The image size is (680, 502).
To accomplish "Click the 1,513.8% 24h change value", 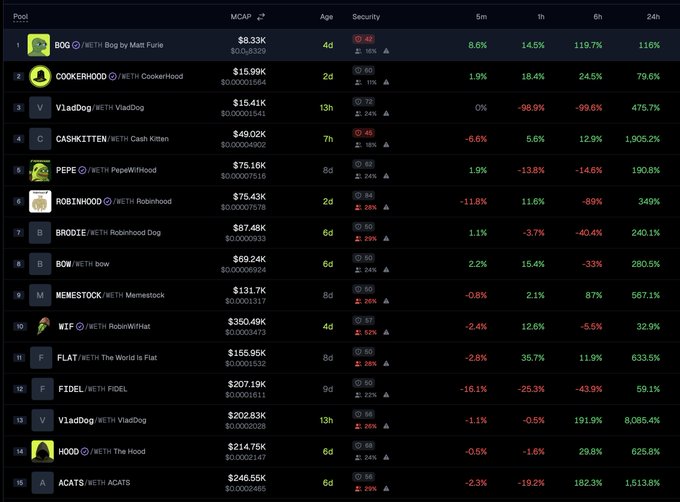I will [642, 482].
